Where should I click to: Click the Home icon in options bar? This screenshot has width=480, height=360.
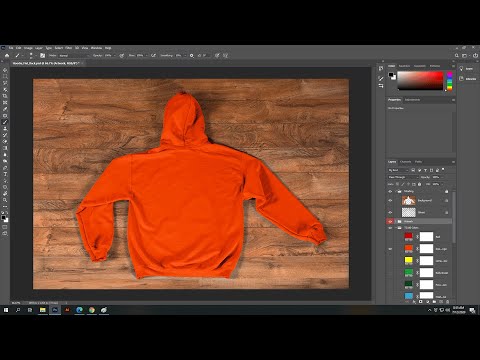tap(7, 56)
